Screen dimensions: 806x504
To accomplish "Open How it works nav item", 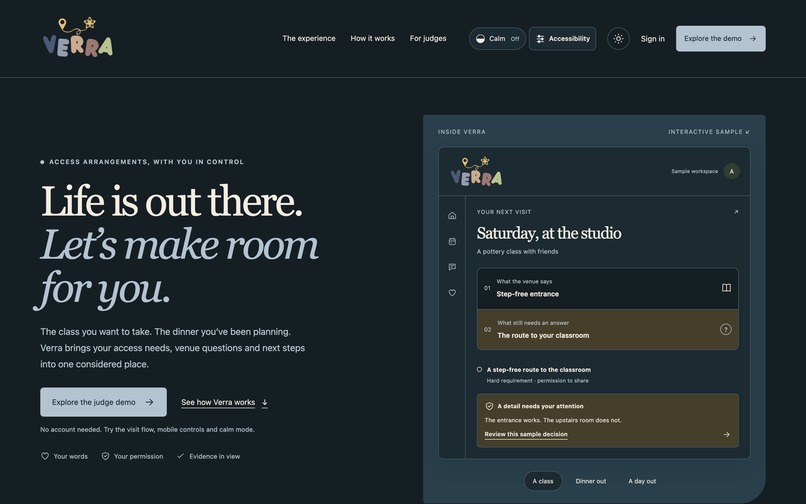I will [x=372, y=38].
